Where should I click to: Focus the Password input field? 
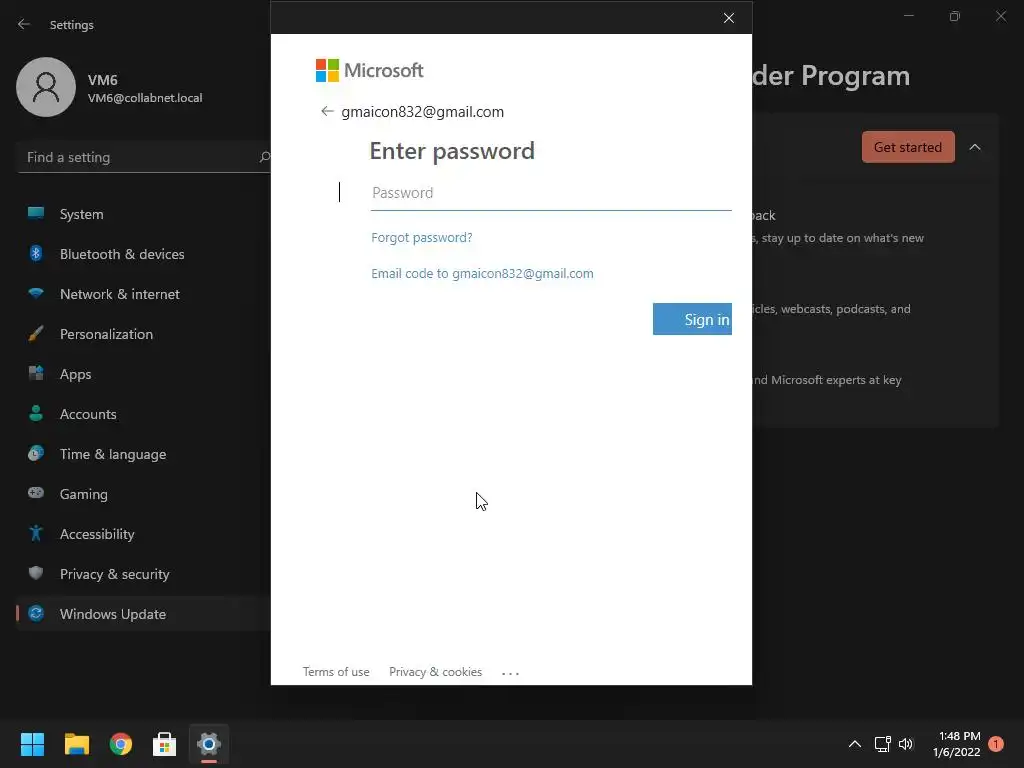551,193
